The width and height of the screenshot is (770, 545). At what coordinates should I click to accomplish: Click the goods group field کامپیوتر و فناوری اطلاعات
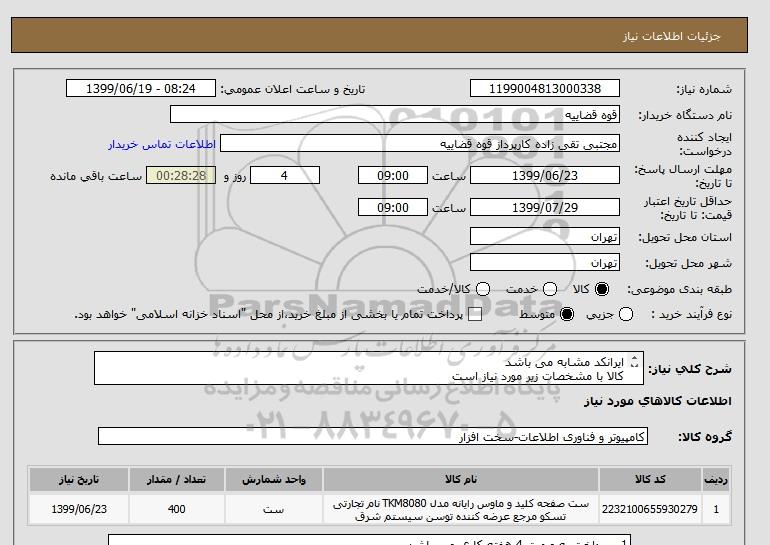[373, 436]
